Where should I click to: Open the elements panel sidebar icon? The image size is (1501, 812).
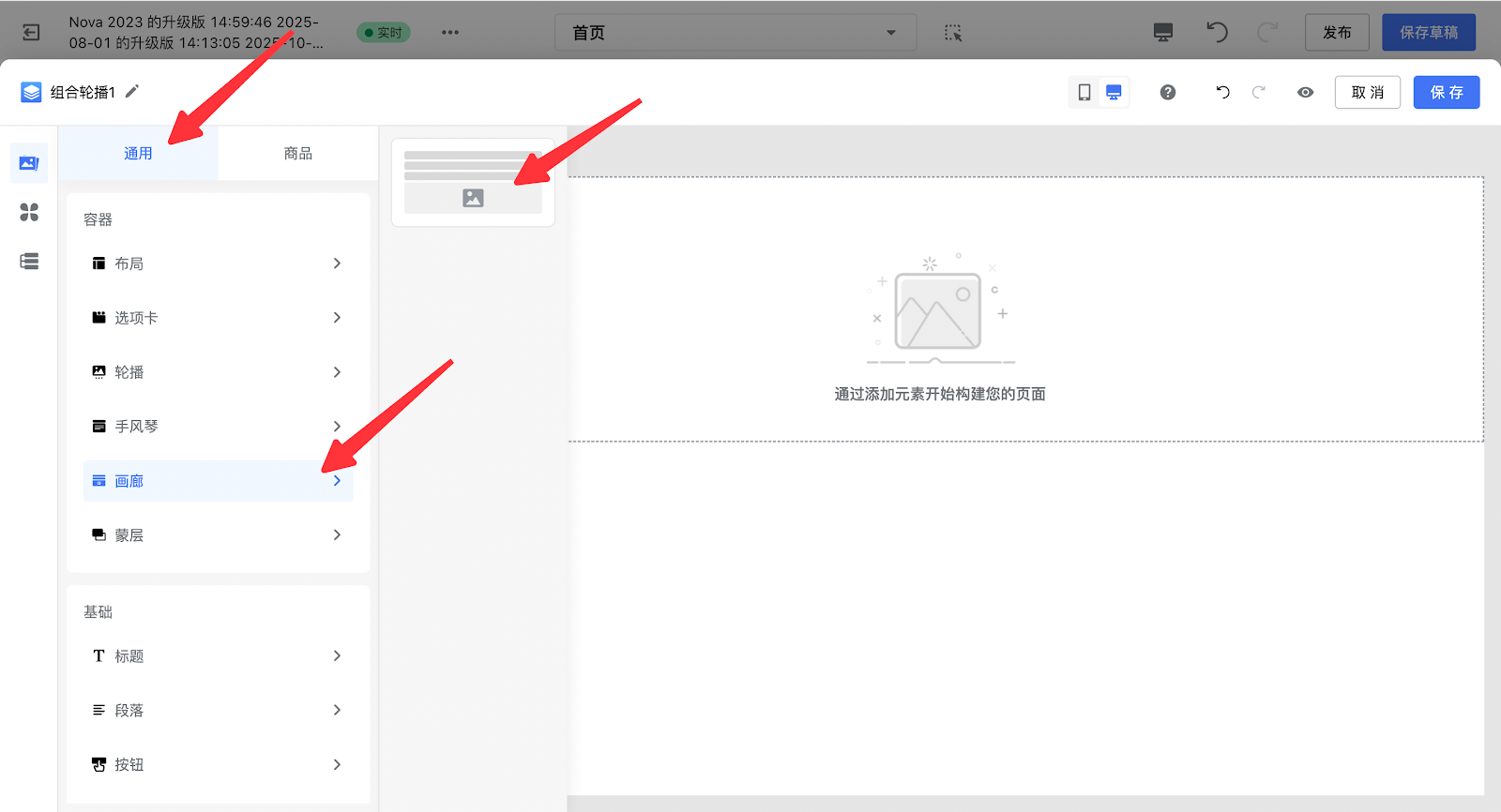pyautogui.click(x=29, y=163)
